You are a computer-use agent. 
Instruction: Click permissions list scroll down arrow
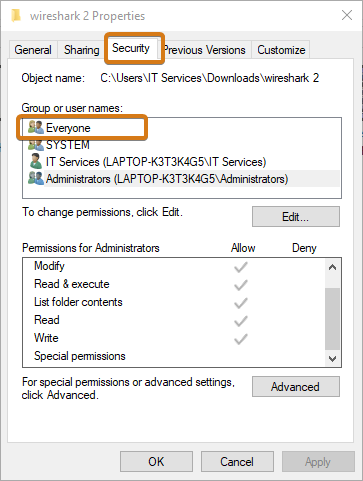(x=332, y=359)
